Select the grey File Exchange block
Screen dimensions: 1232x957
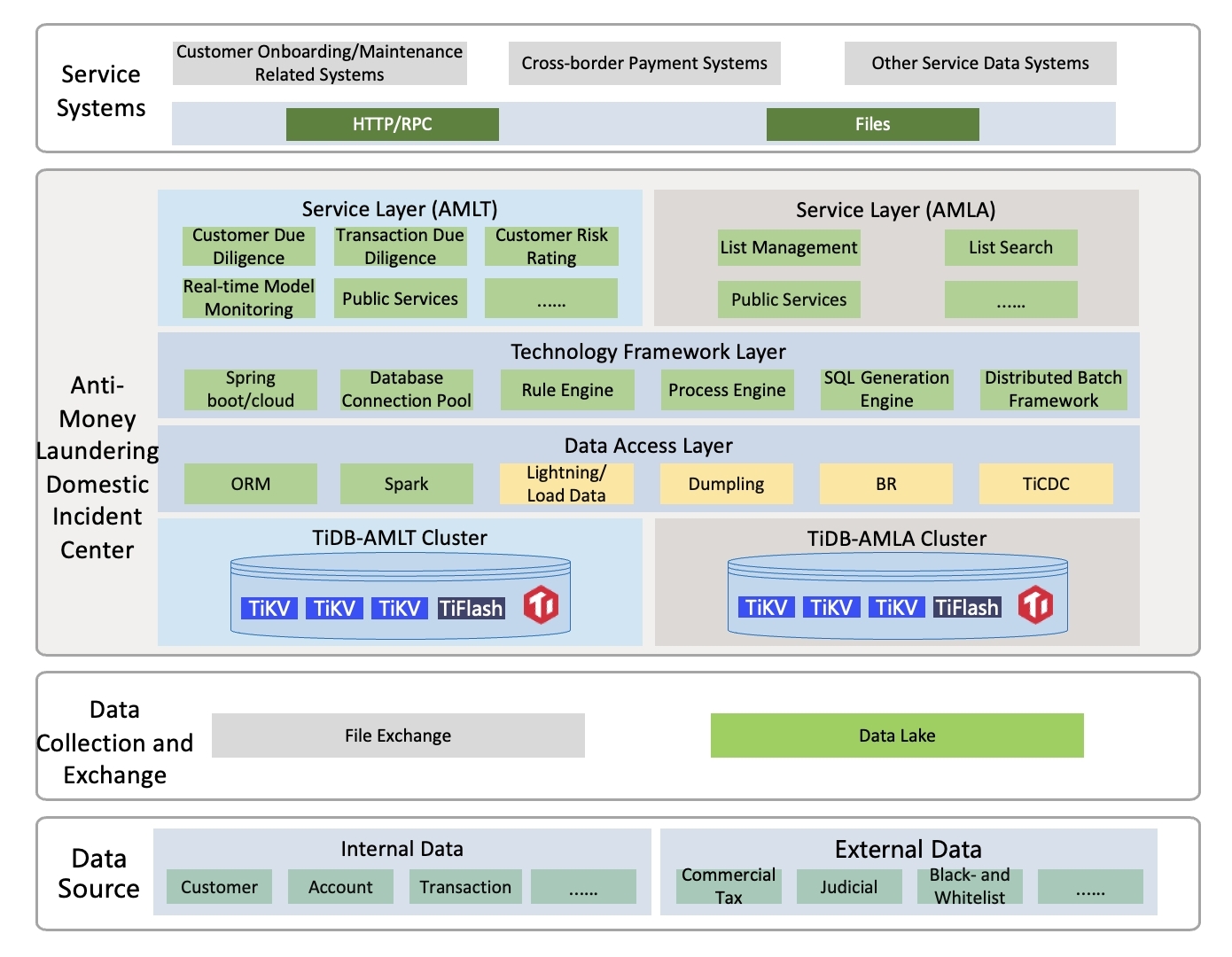[398, 735]
